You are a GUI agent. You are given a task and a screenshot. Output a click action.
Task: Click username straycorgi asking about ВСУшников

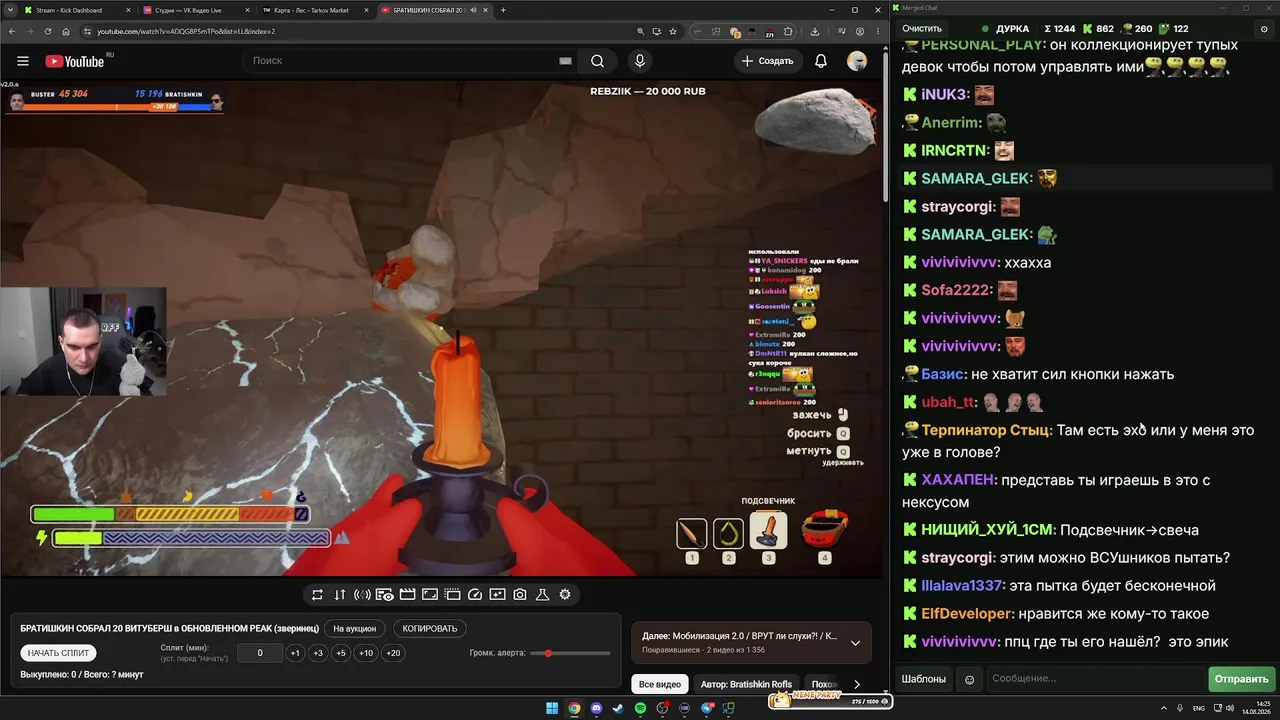[957, 558]
